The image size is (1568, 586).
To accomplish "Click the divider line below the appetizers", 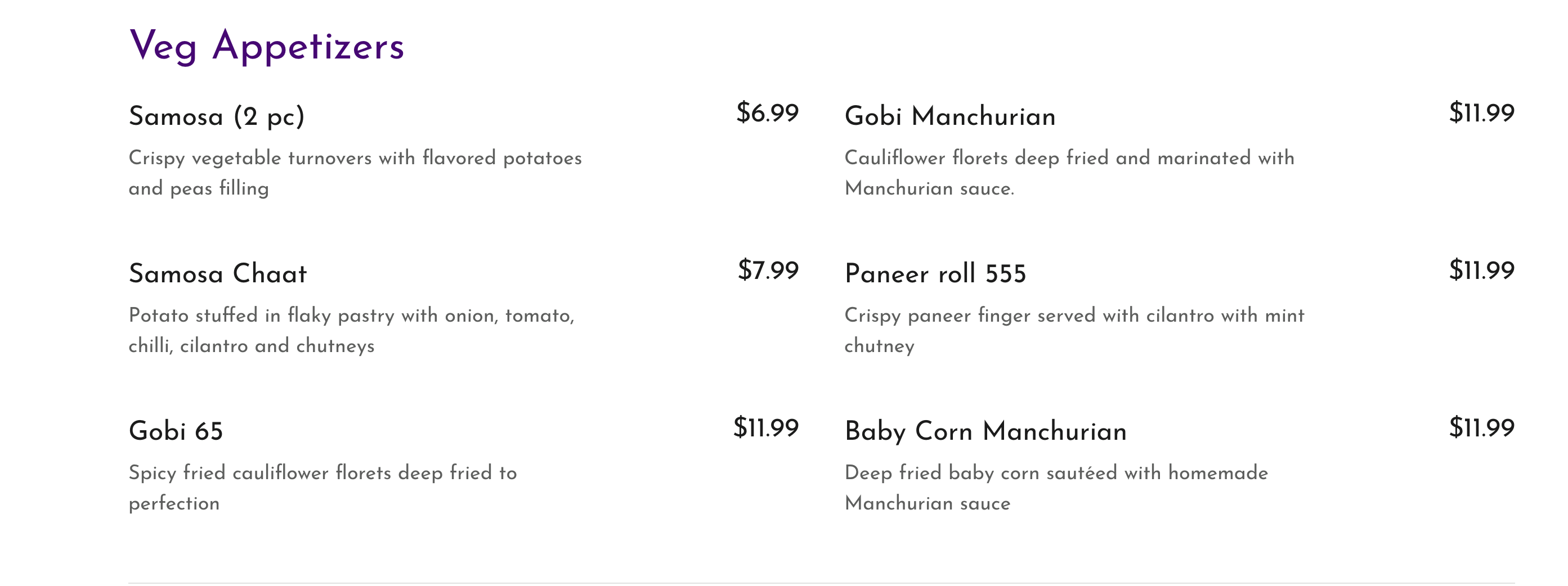I will click(x=821, y=583).
